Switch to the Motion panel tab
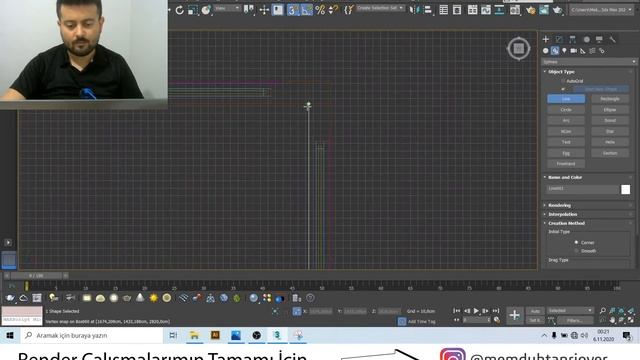 (586, 39)
